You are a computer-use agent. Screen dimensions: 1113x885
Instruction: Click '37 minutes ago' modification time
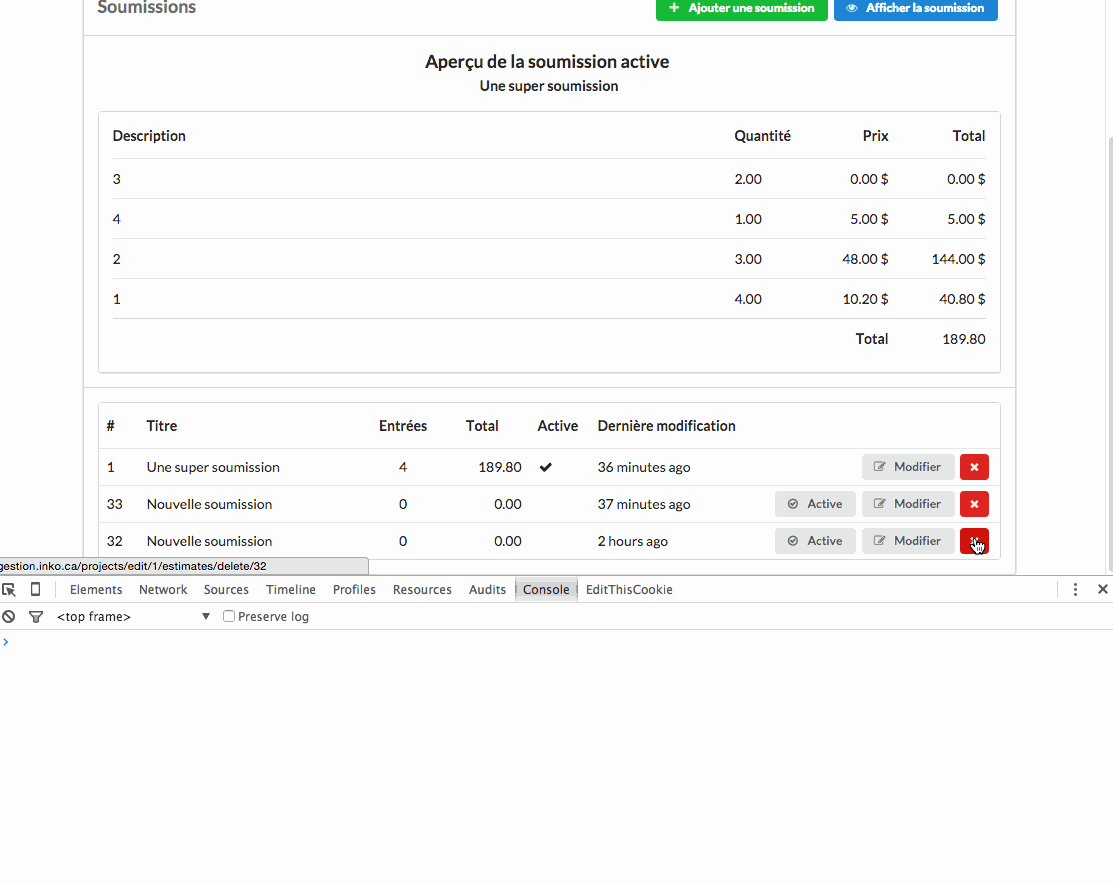click(644, 504)
